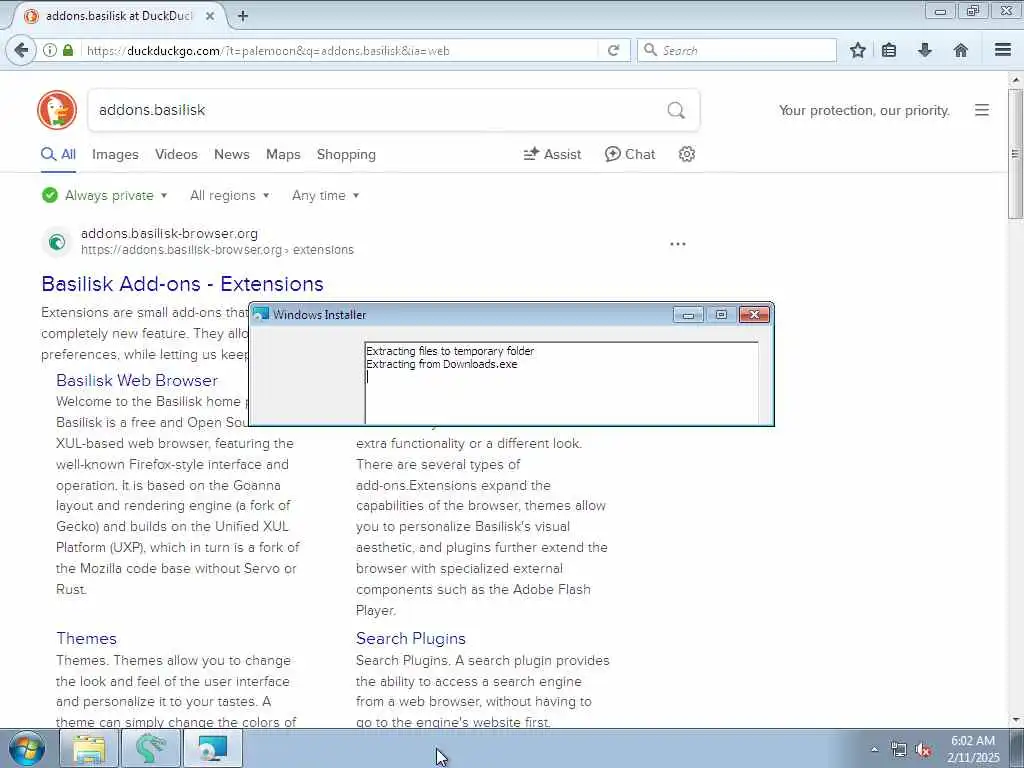The height and width of the screenshot is (768, 1024).
Task: Open more options dots for addons.basilisk-browser.org result
Action: pyautogui.click(x=678, y=244)
